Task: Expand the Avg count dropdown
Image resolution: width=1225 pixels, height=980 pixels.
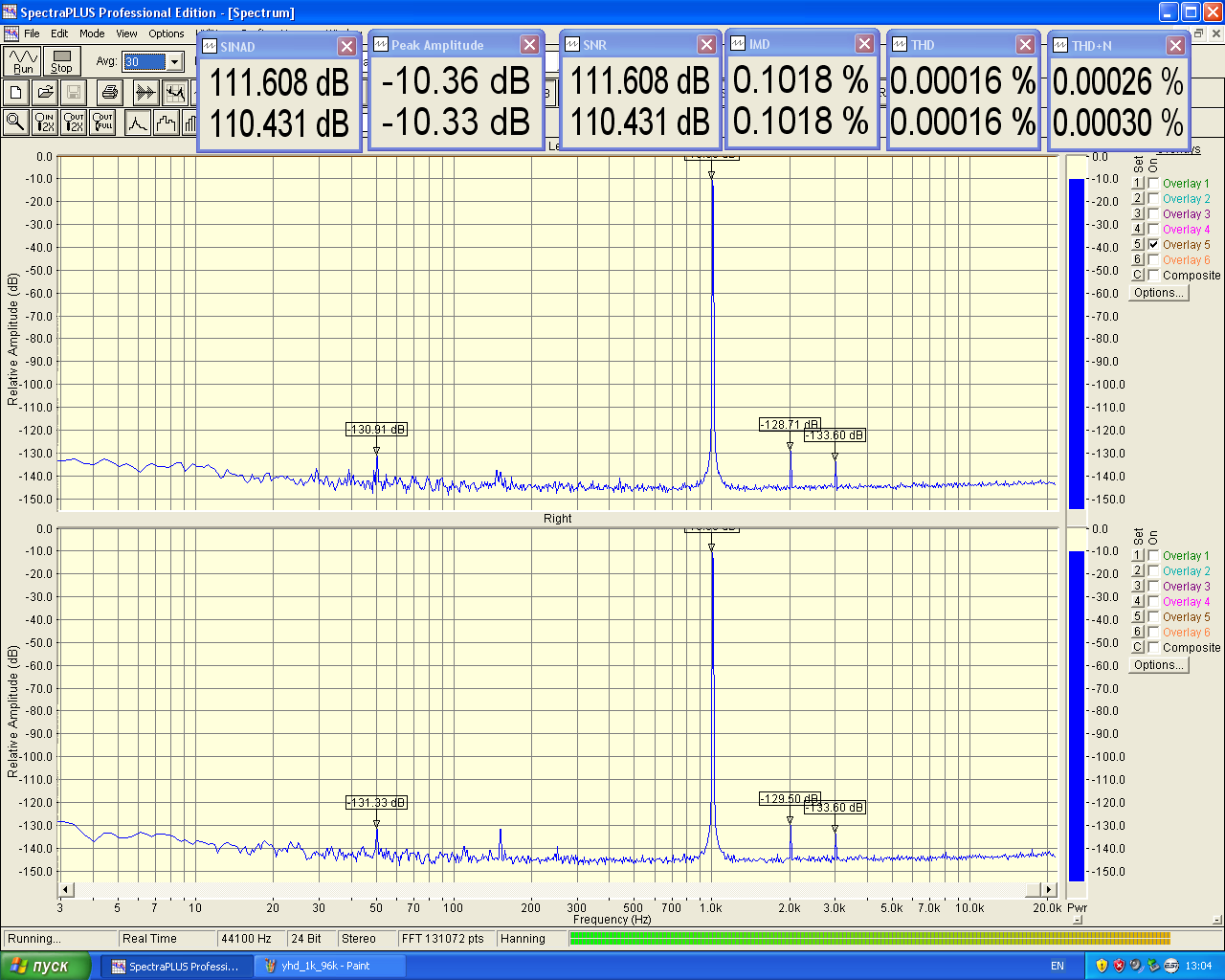Action: pyautogui.click(x=174, y=62)
